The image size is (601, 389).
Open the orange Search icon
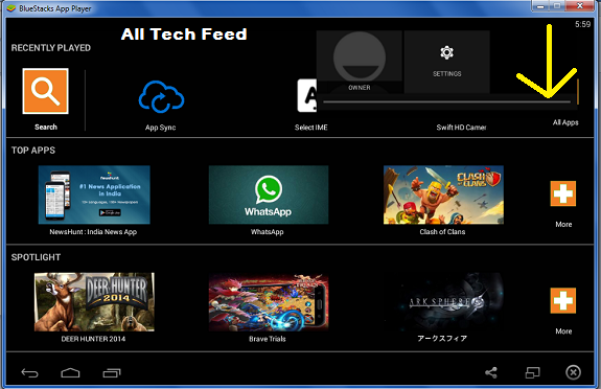tap(46, 91)
